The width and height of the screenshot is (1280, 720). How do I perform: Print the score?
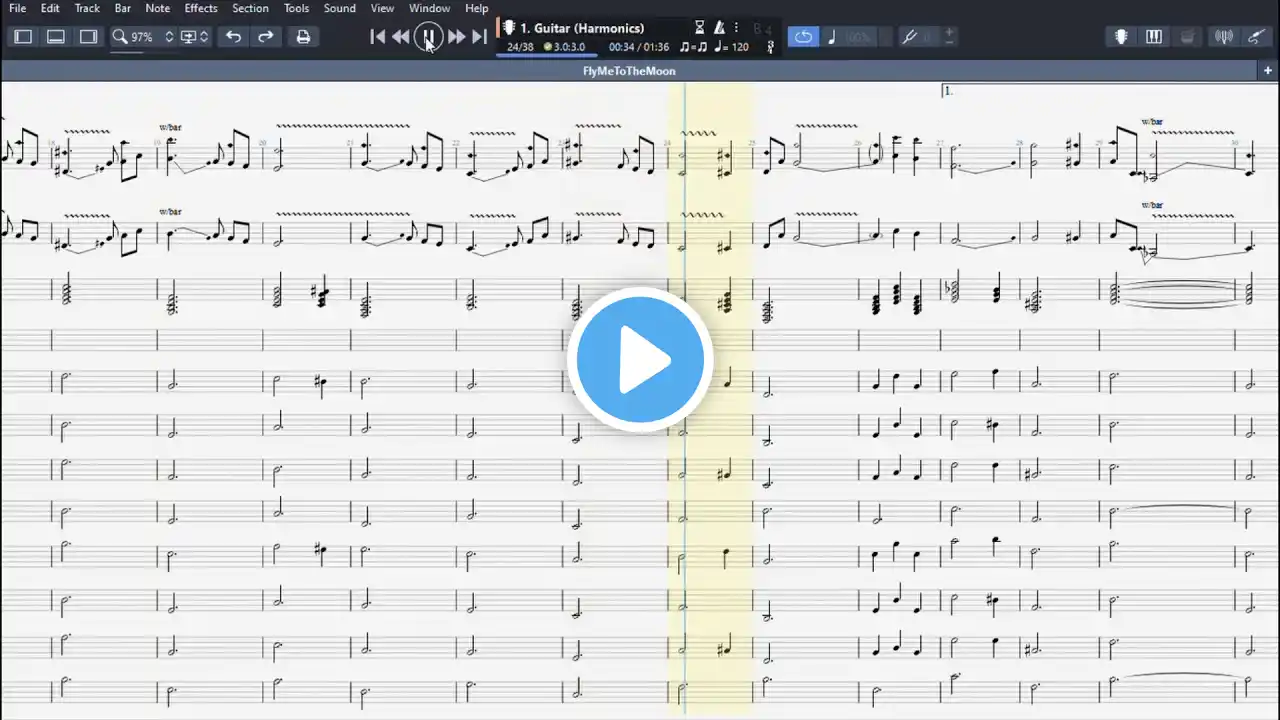click(x=303, y=37)
